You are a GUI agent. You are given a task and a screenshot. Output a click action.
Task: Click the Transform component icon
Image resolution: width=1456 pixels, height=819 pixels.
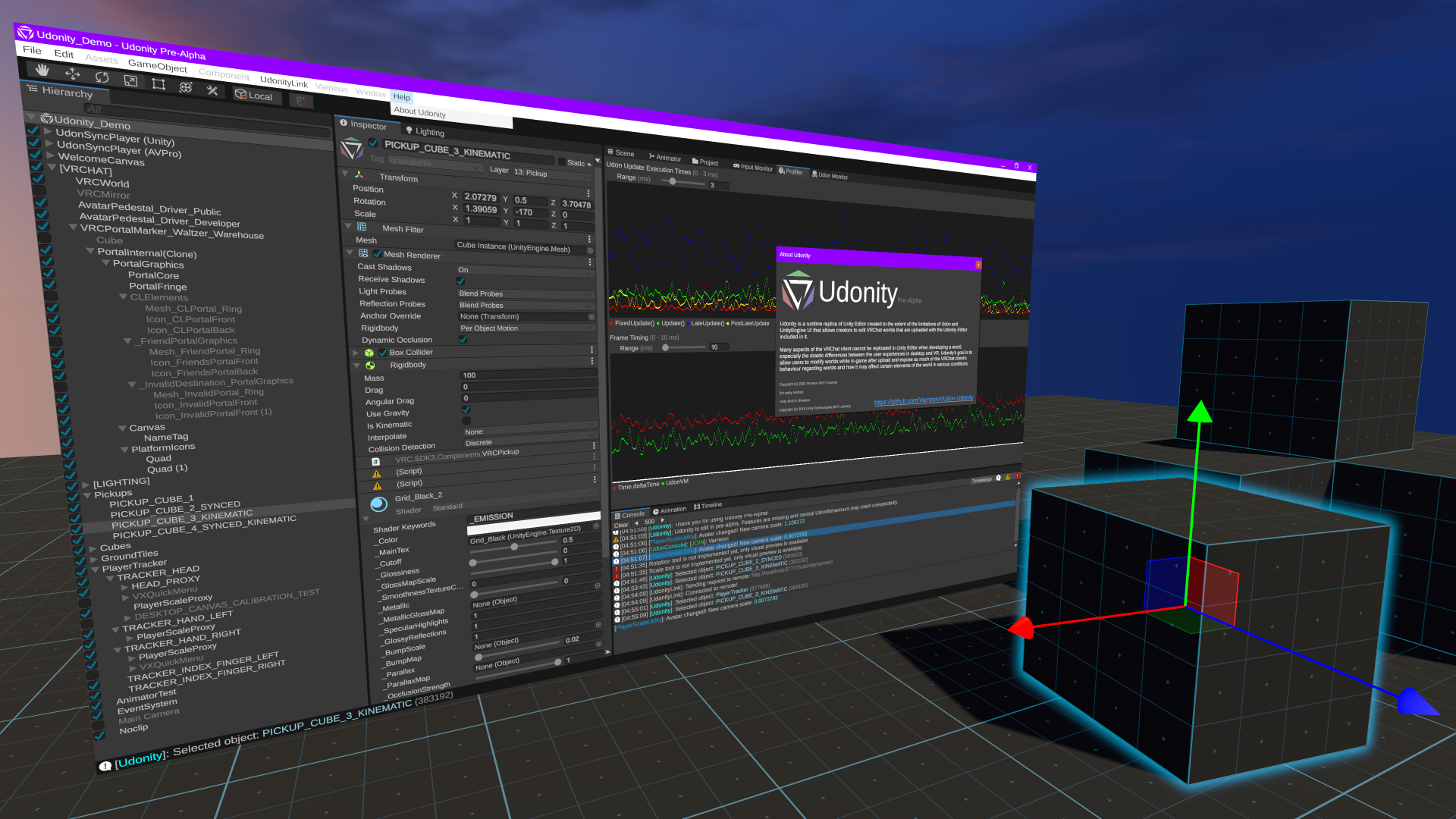359,175
